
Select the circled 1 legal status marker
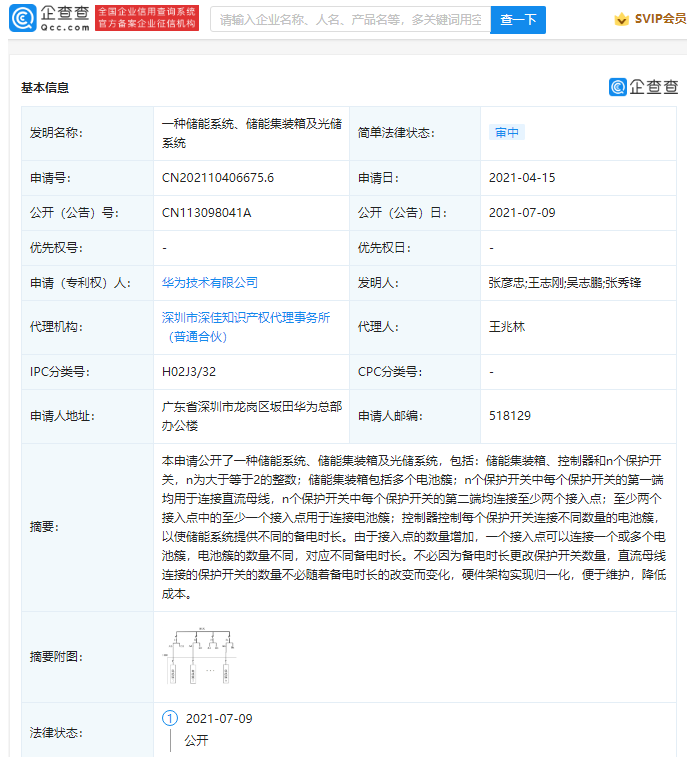169,718
